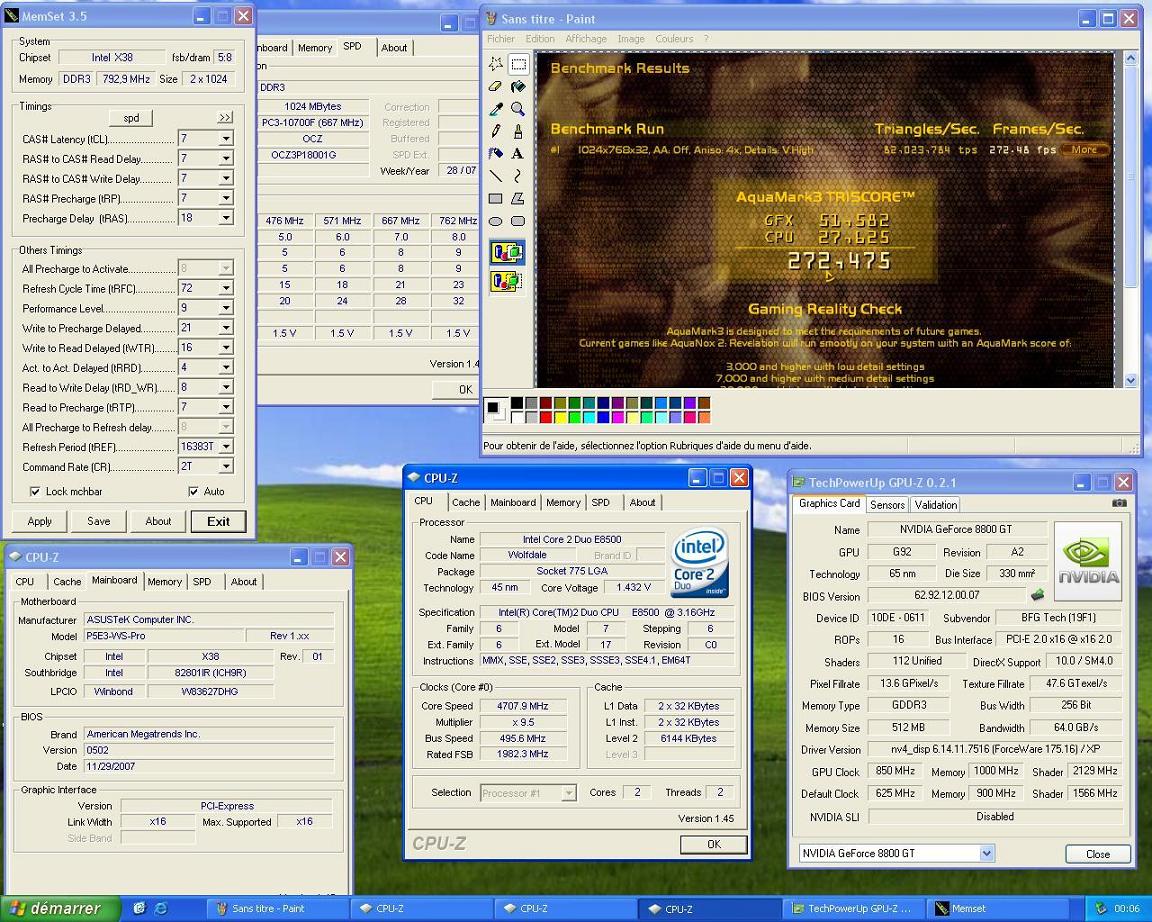
Task: Switch to TechPowerUp GPU-Z taskbar button
Action: [852, 909]
